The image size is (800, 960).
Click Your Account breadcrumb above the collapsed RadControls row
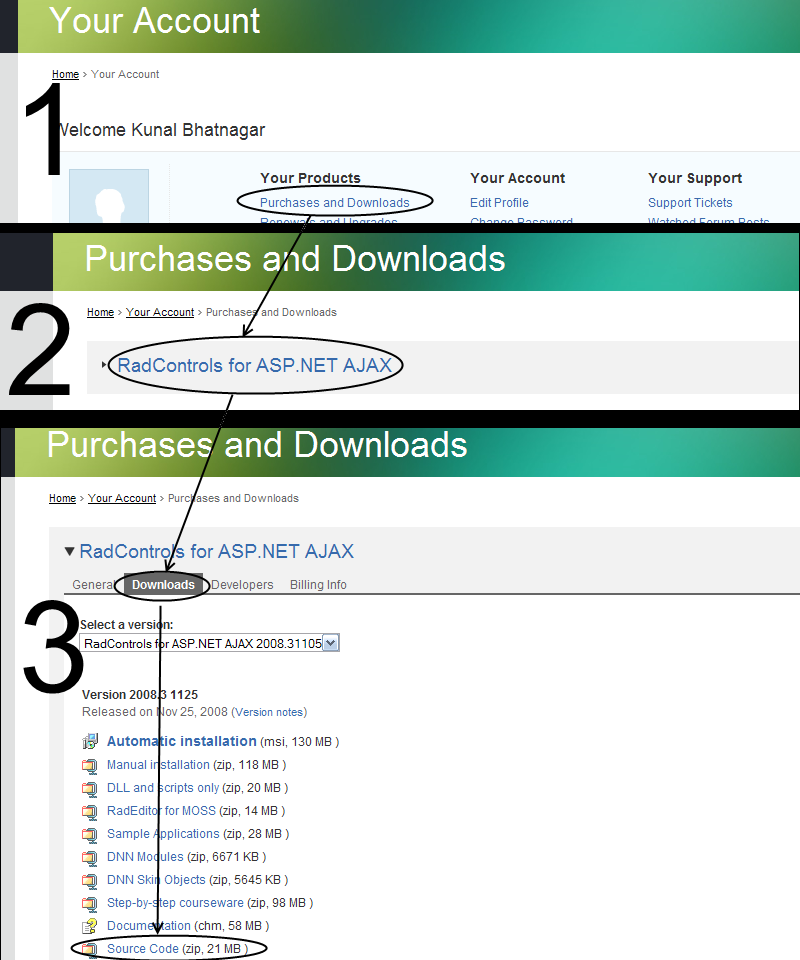click(160, 312)
